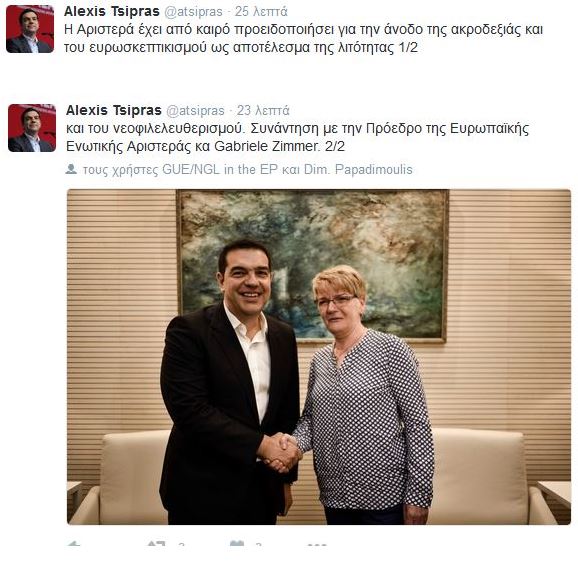The height and width of the screenshot is (563, 578).
Task: Click the retweet count beside the retweet icon
Action: click(181, 545)
